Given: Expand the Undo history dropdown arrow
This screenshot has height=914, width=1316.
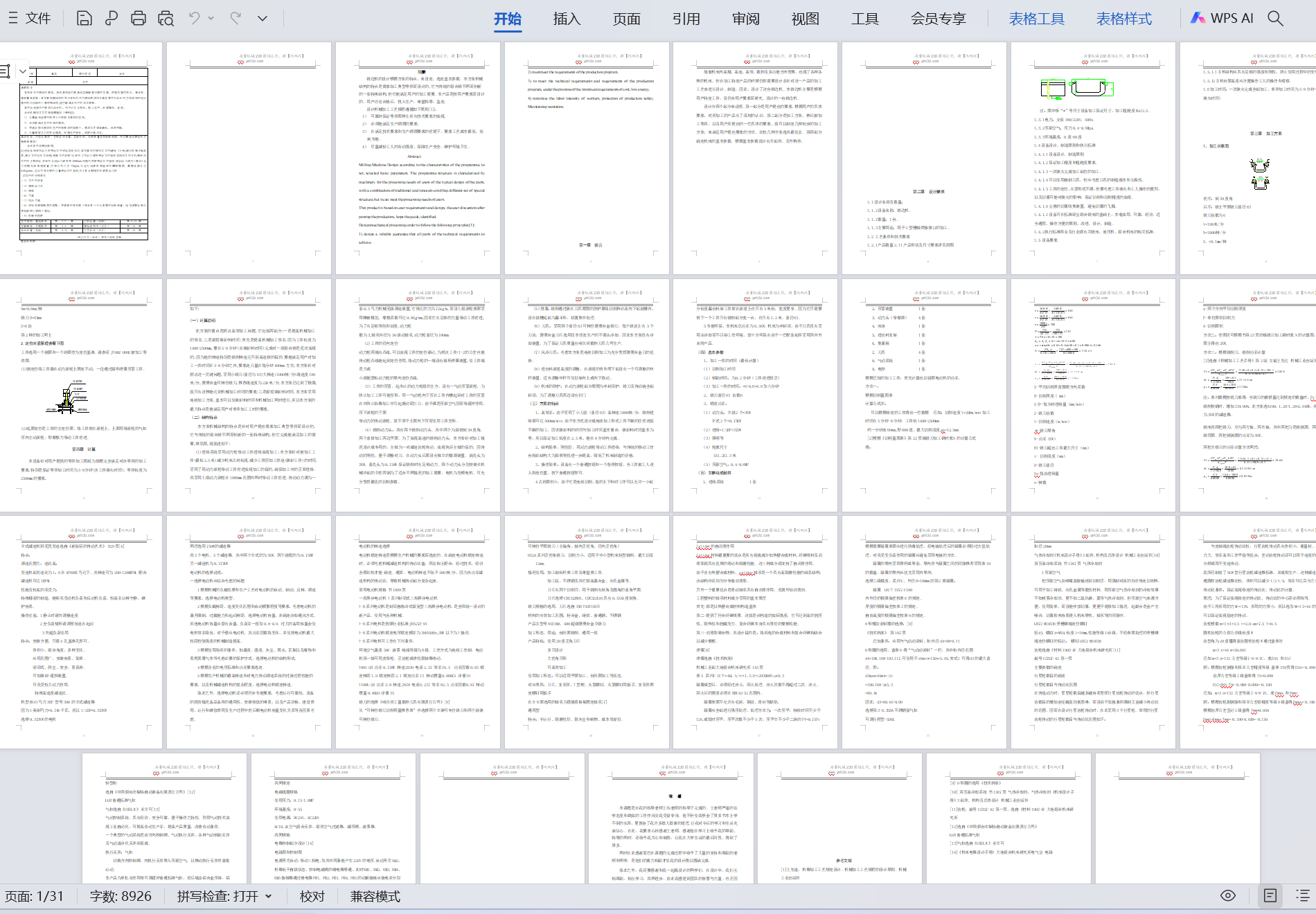Looking at the screenshot, I should pos(211,19).
